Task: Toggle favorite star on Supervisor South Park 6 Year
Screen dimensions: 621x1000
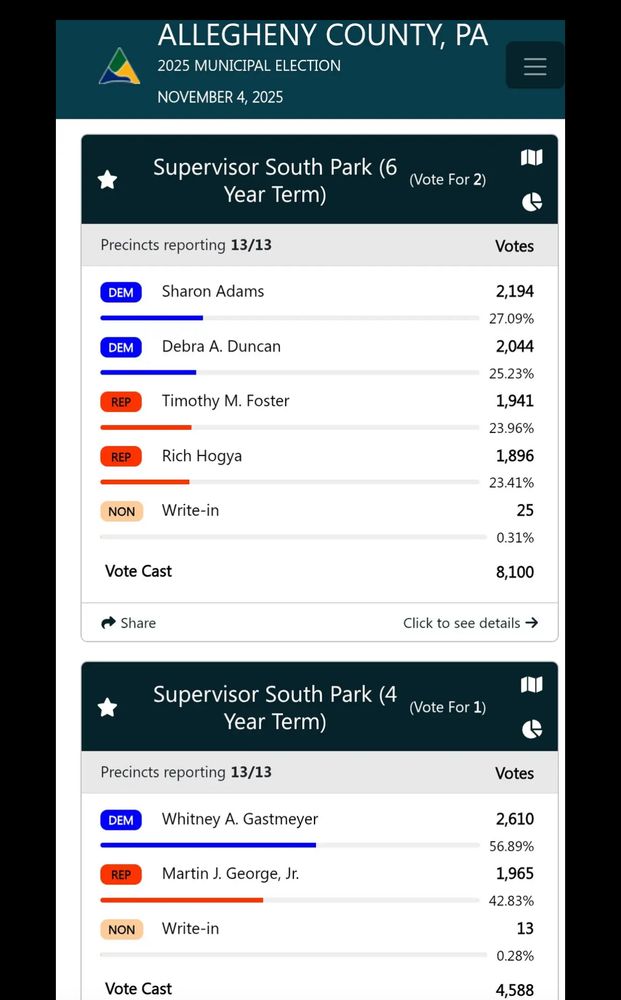Action: pyautogui.click(x=106, y=181)
